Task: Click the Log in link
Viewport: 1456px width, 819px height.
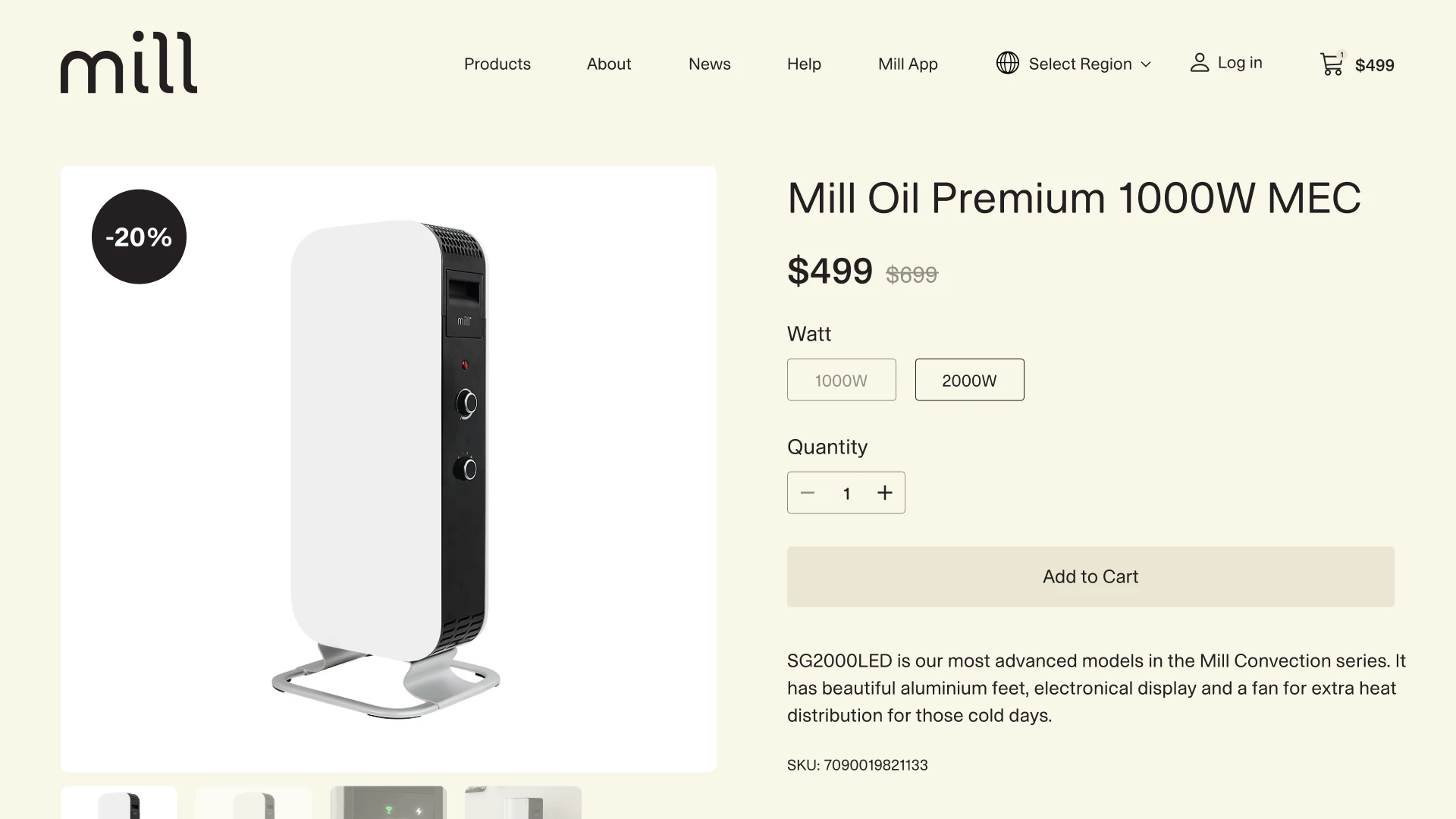Action: pyautogui.click(x=1240, y=63)
